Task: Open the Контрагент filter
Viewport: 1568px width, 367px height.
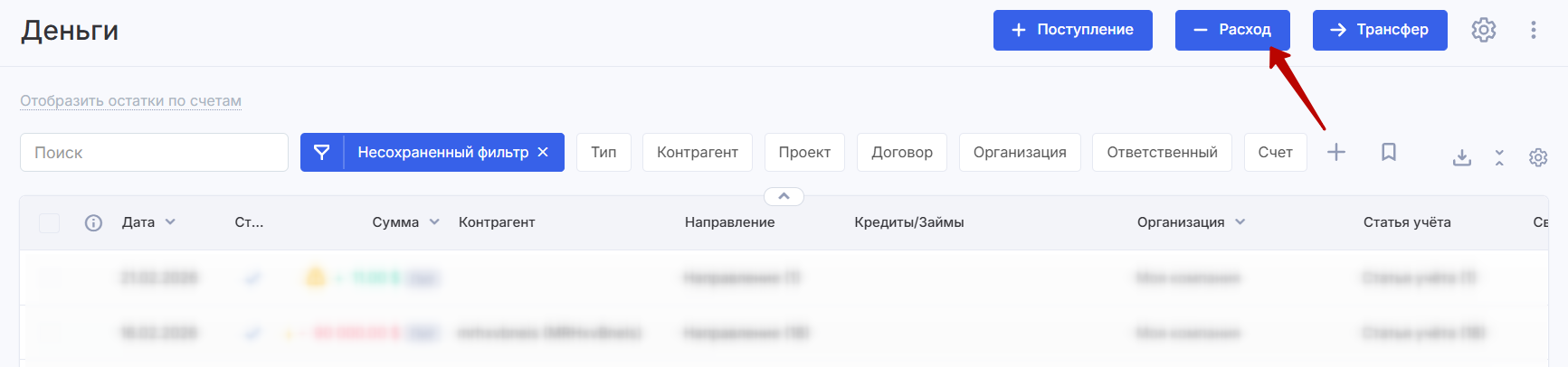Action: [x=698, y=152]
